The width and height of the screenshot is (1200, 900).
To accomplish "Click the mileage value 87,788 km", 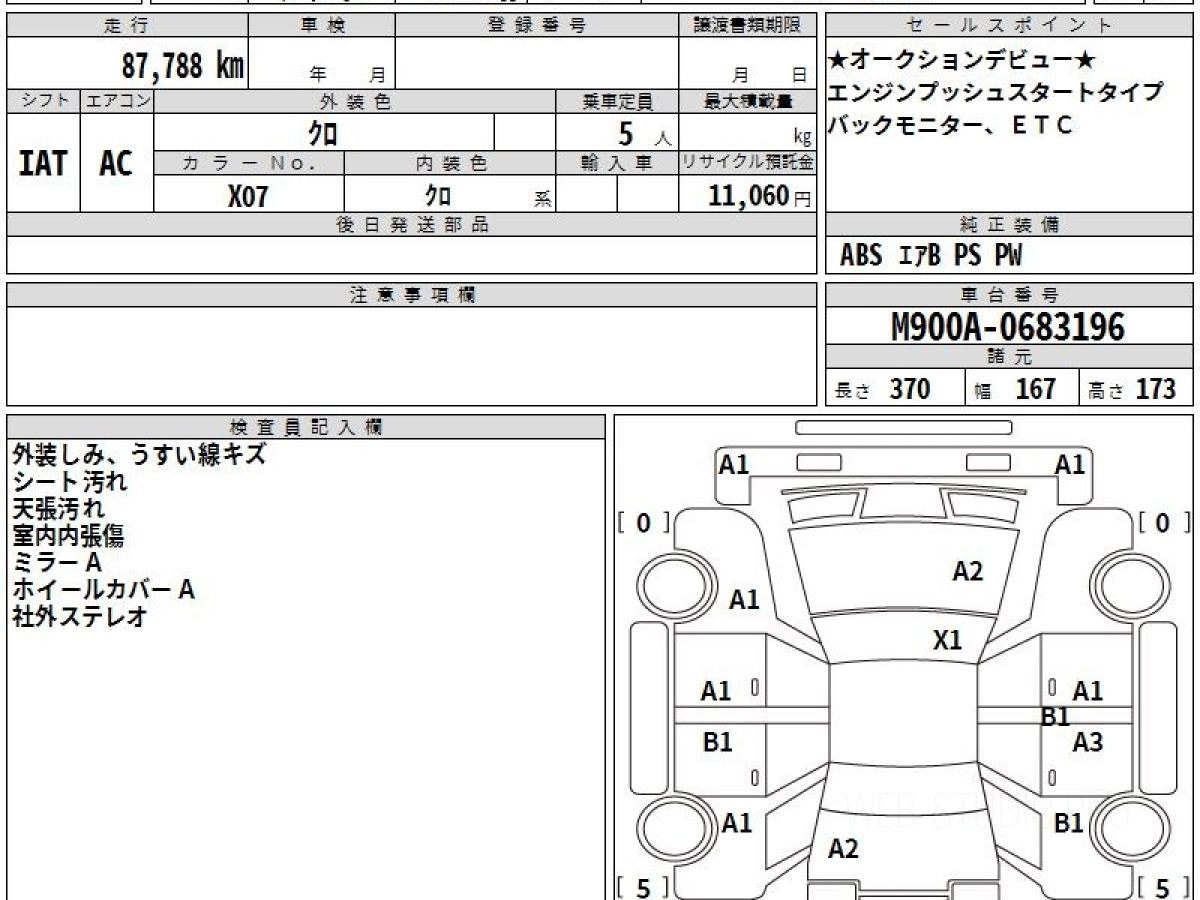I will pos(183,66).
